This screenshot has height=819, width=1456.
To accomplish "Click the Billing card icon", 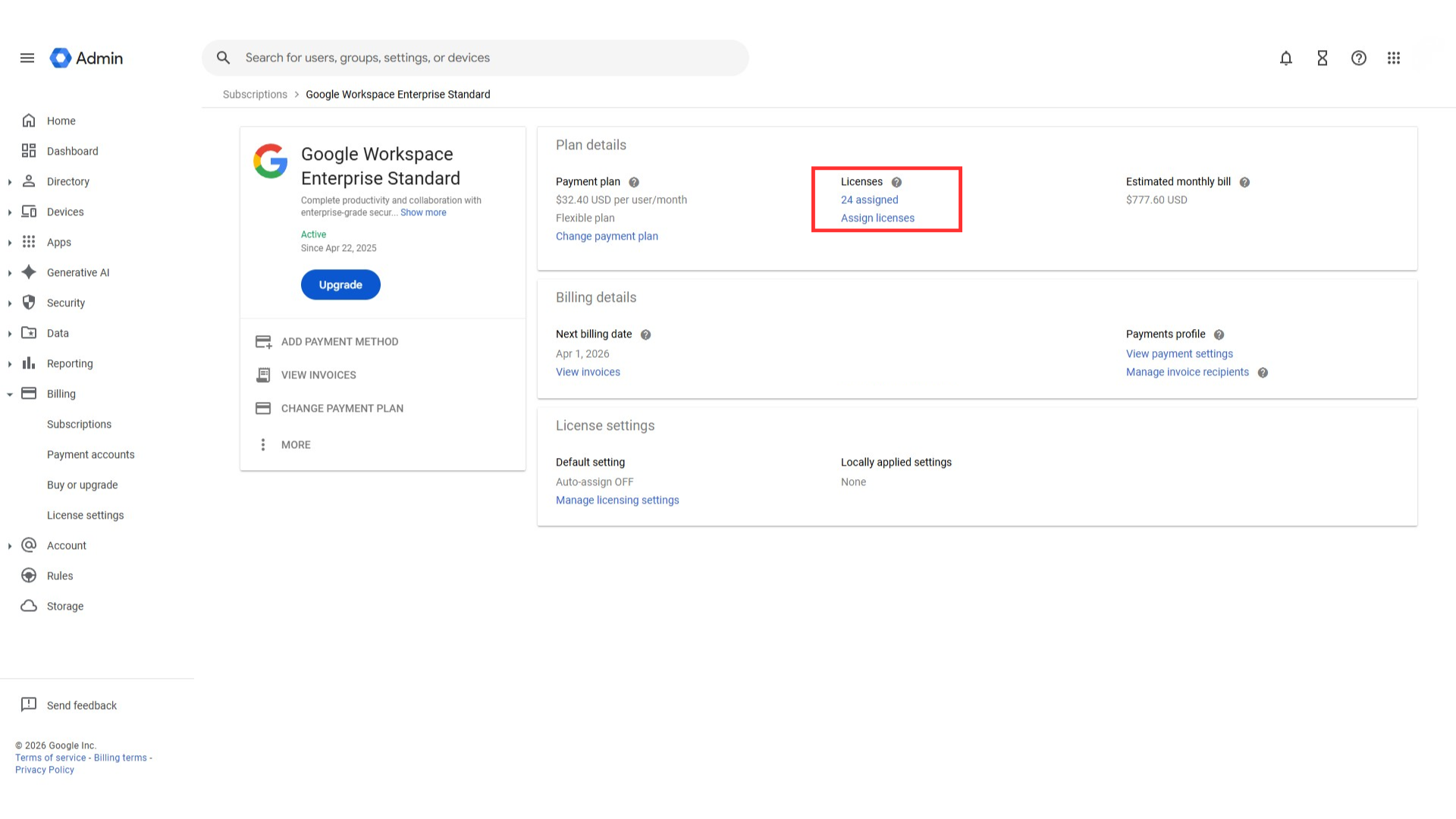I will pos(29,394).
